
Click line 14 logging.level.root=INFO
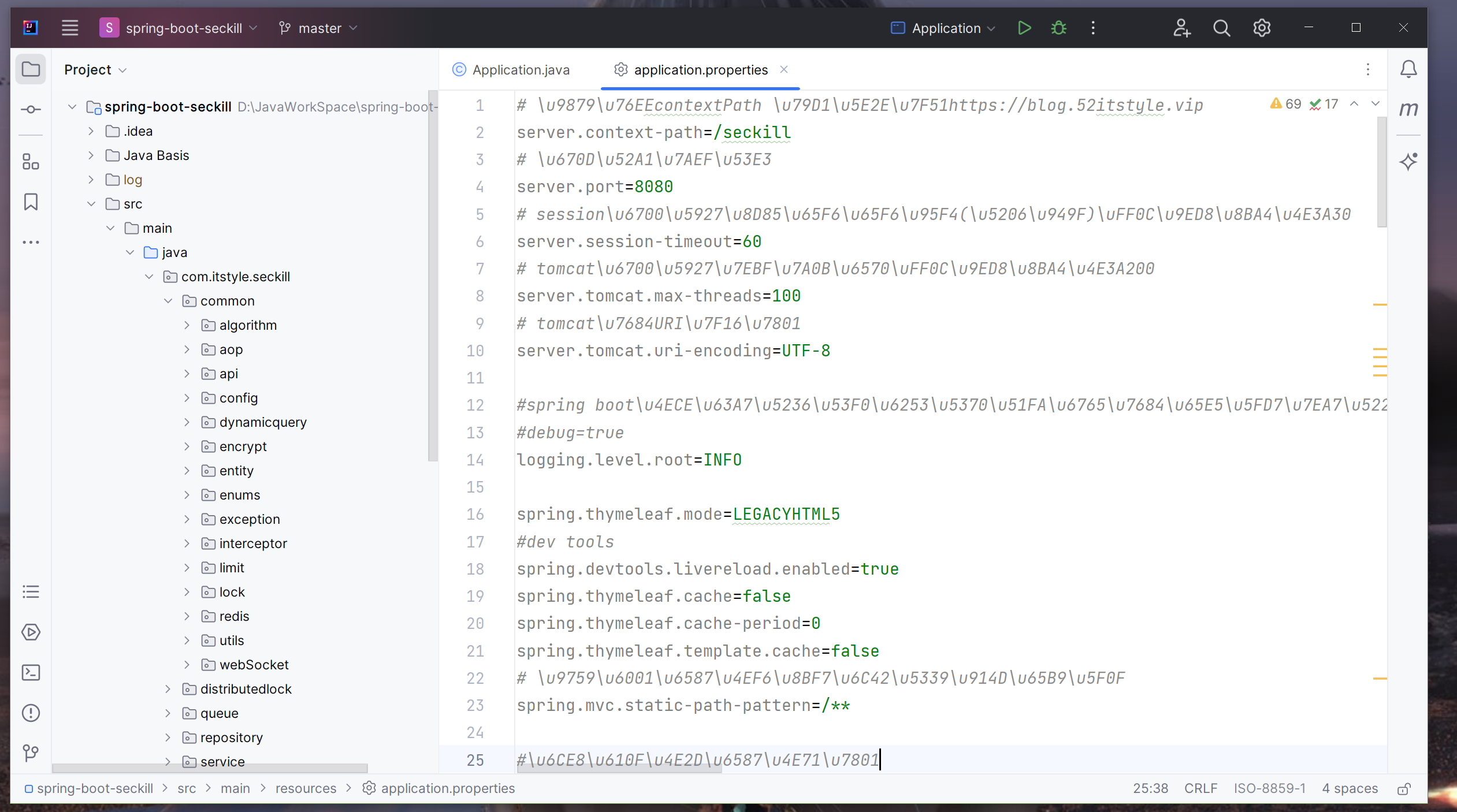click(628, 459)
